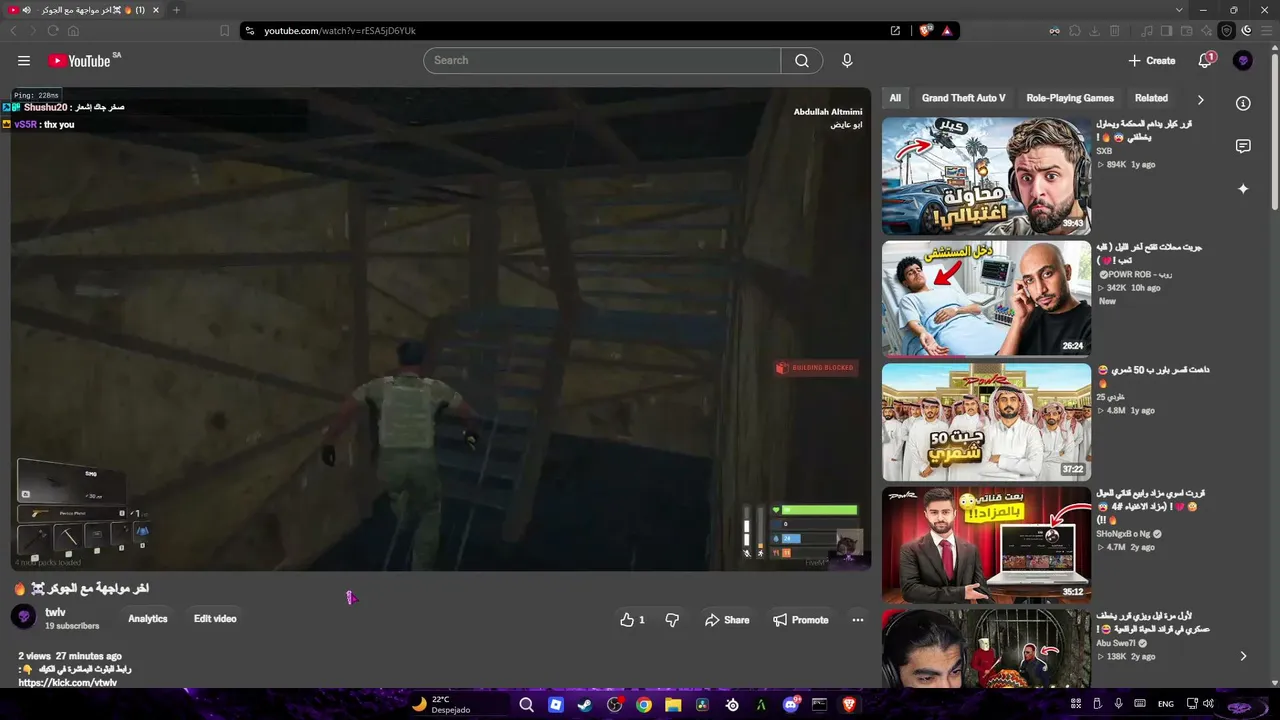Screen dimensions: 1280x720
Task: Open the kick.com/vtwlv link in description
Action: (x=68, y=683)
